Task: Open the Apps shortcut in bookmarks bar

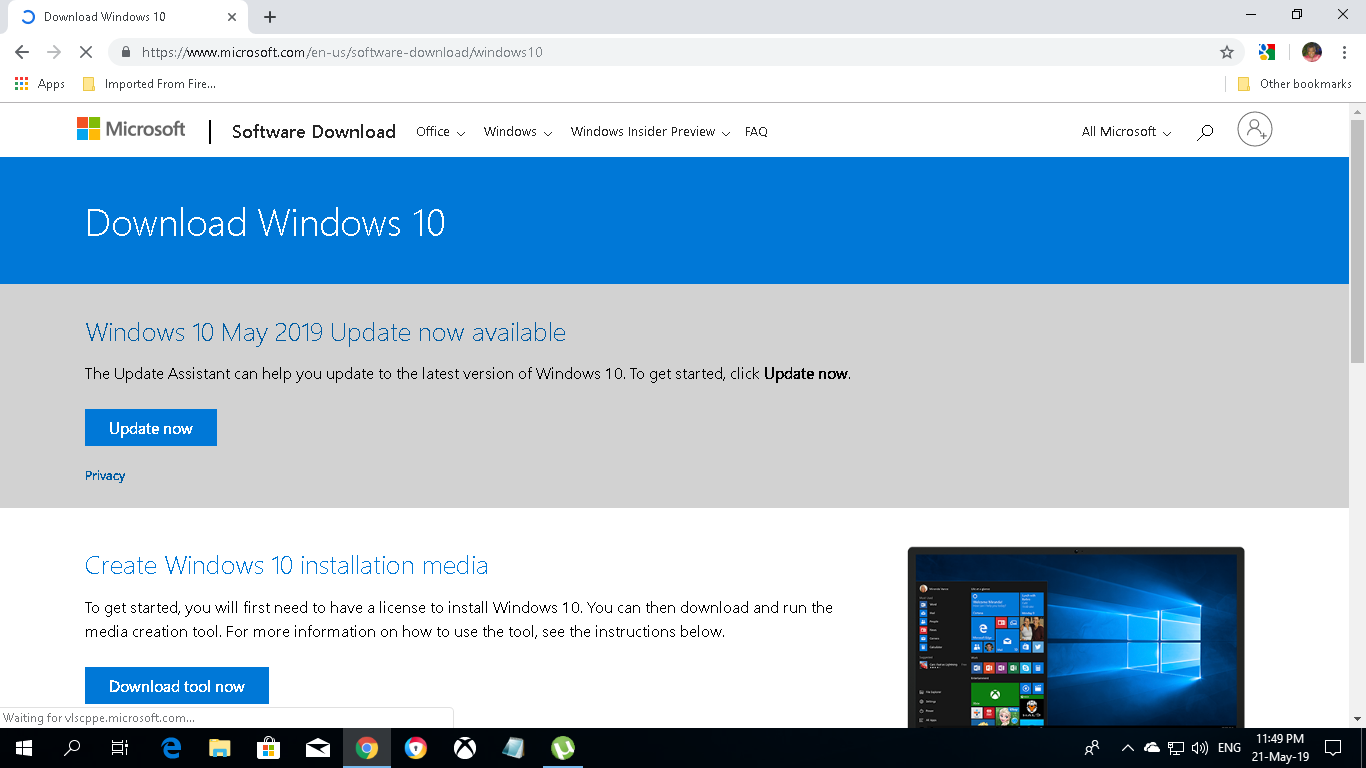Action: point(40,84)
